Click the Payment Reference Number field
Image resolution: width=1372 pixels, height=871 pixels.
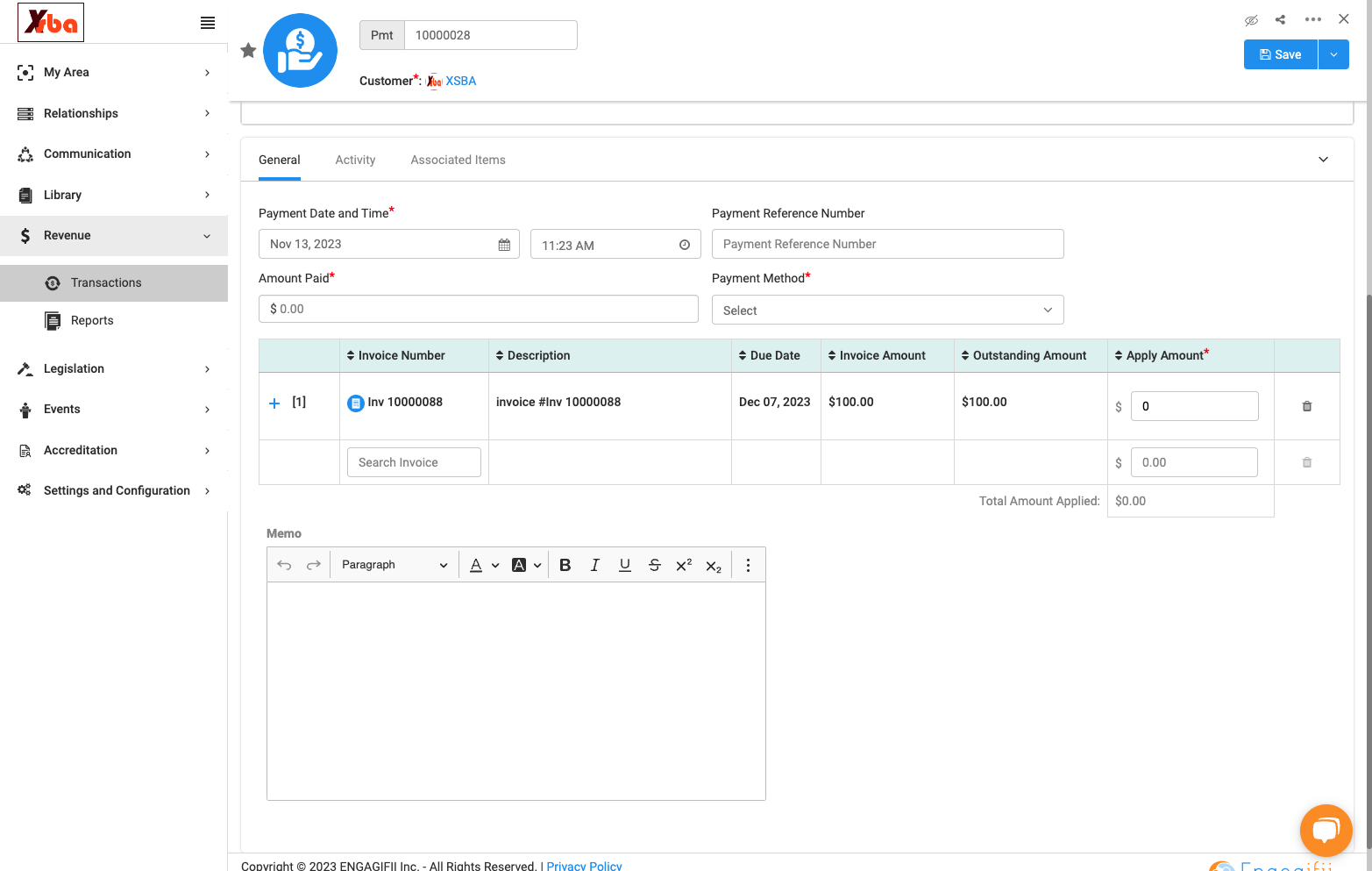tap(888, 244)
